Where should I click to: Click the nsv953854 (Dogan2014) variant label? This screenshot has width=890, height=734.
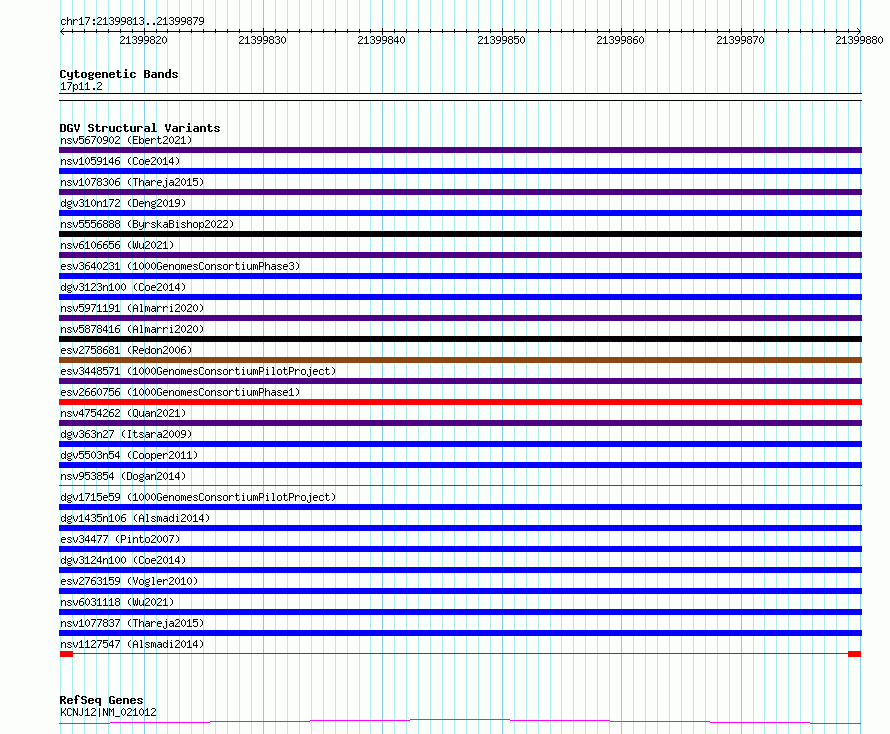[x=123, y=476]
